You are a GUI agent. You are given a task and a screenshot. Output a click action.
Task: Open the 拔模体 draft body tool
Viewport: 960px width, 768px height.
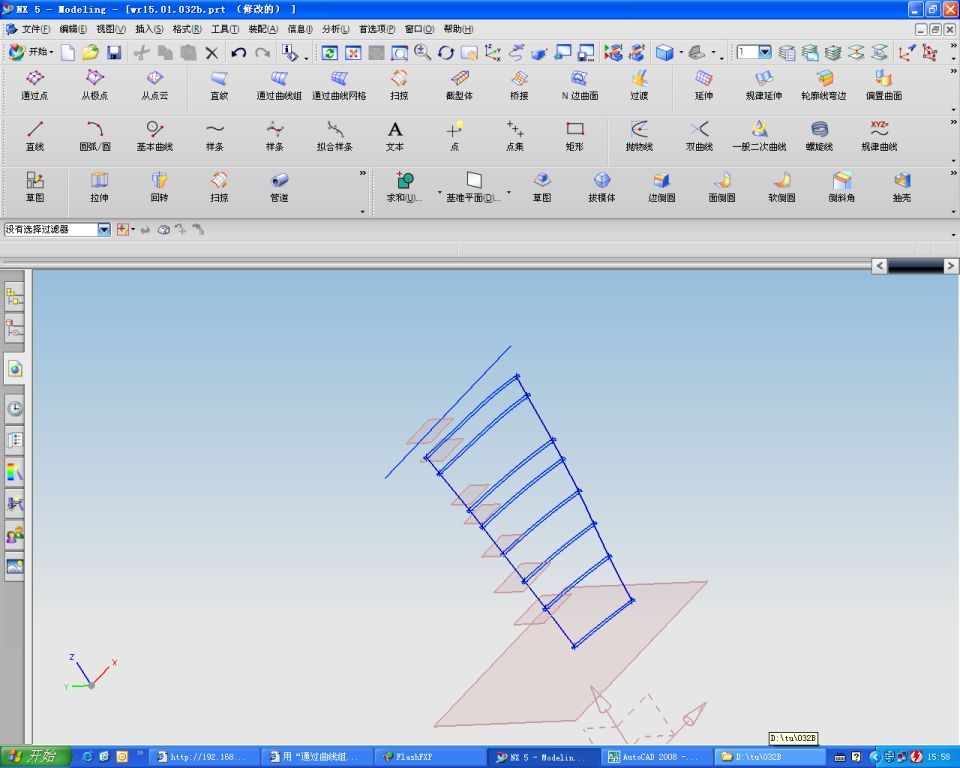(x=602, y=187)
